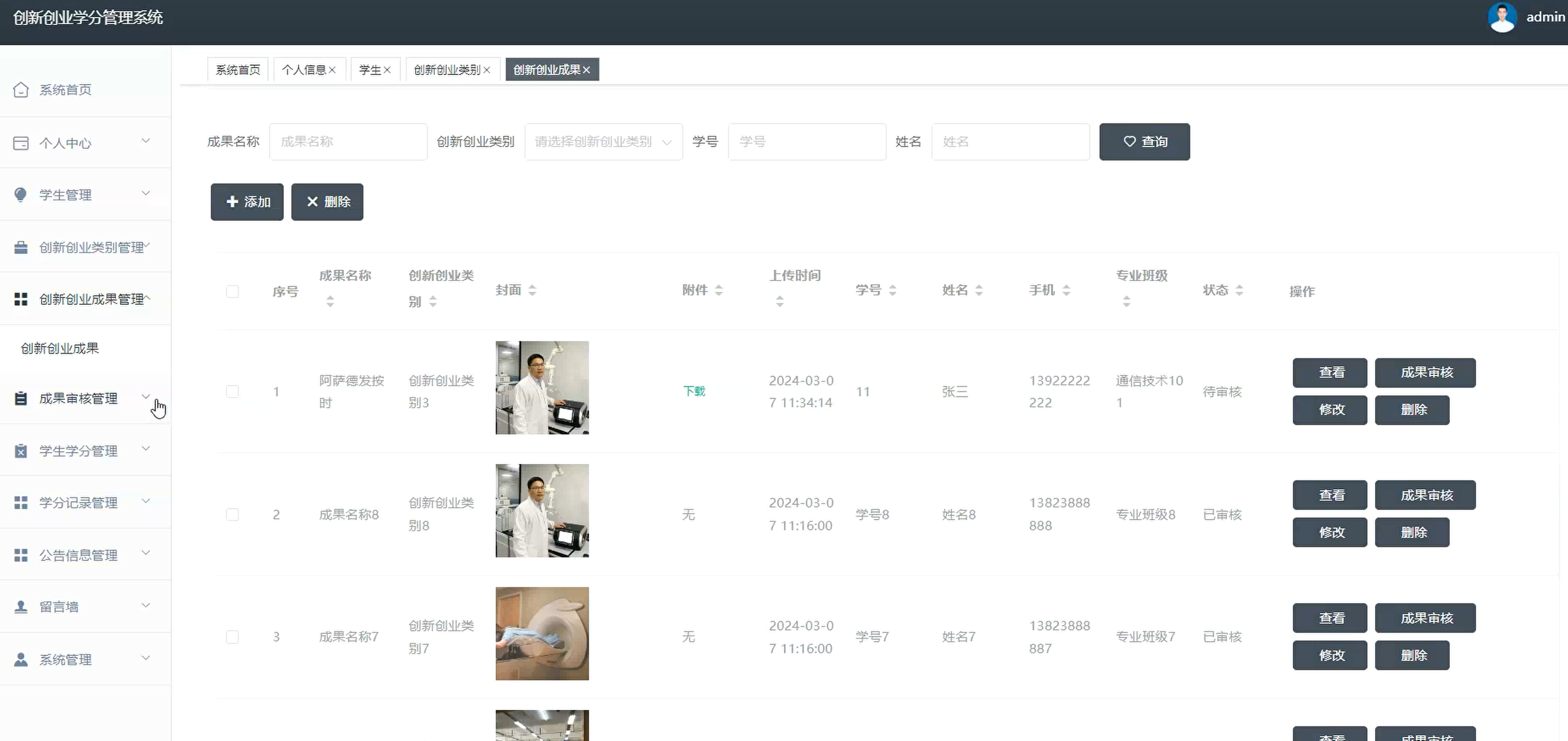Image resolution: width=1568 pixels, height=741 pixels.
Task: Click the 删除 button above the table
Action: point(328,202)
